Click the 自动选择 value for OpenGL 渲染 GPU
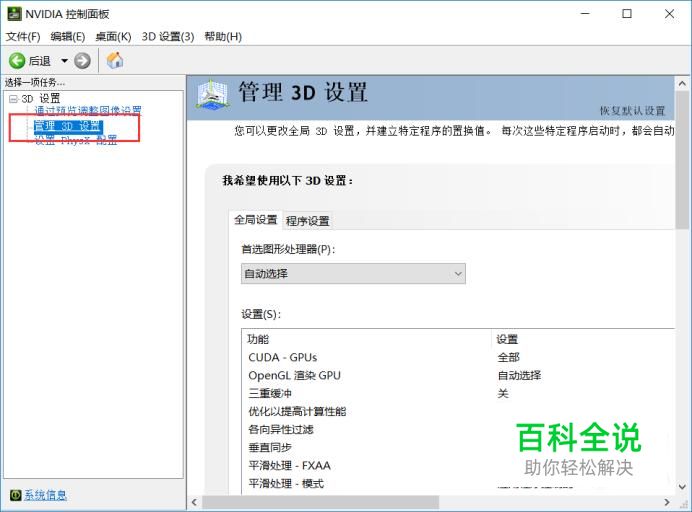Image resolution: width=692 pixels, height=512 pixels. tap(519, 376)
